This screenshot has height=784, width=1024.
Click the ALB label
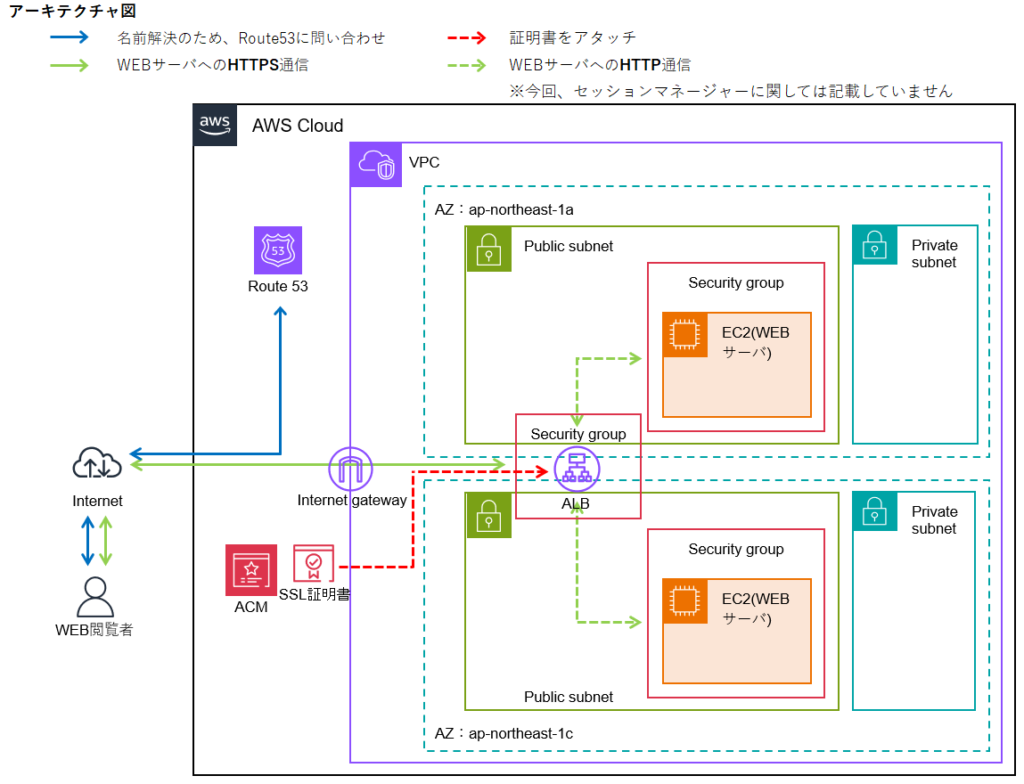click(x=575, y=504)
